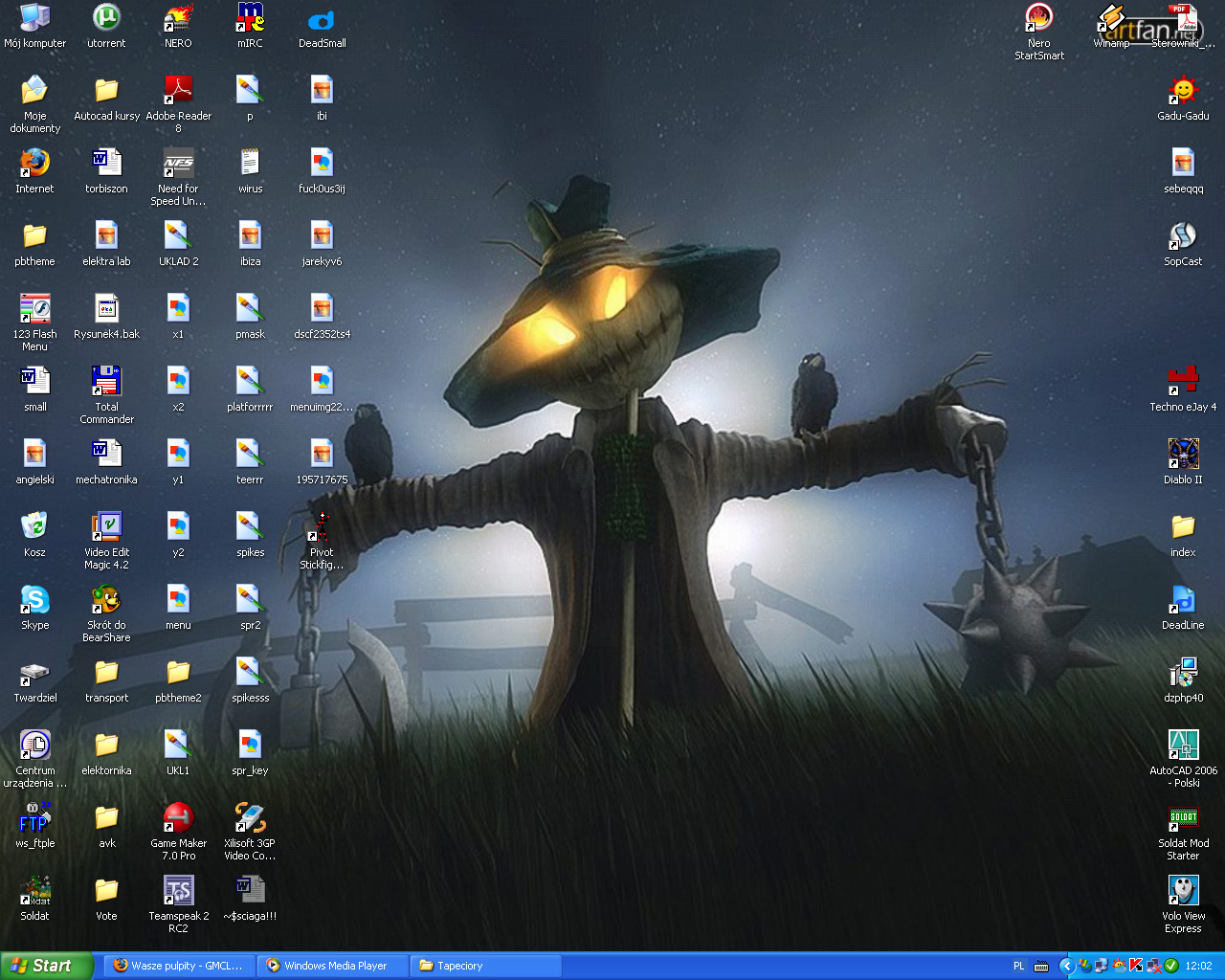Select the mIRC desktop icon
The height and width of the screenshot is (980, 1225).
[x=250, y=18]
